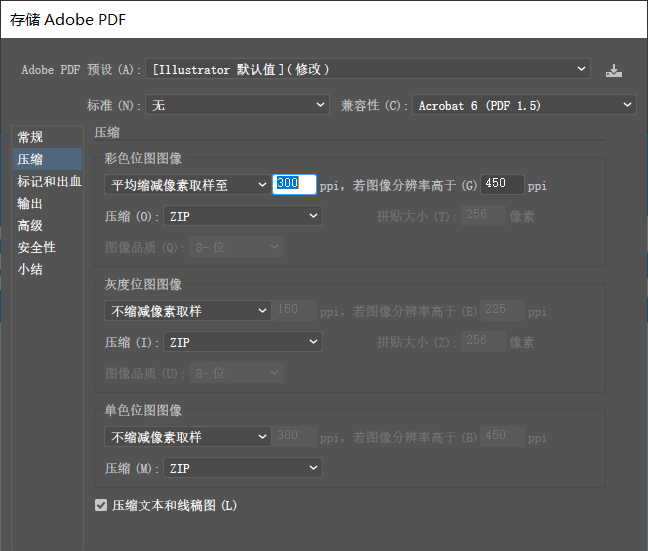
Task: Click the save preset icon
Action: tap(614, 70)
